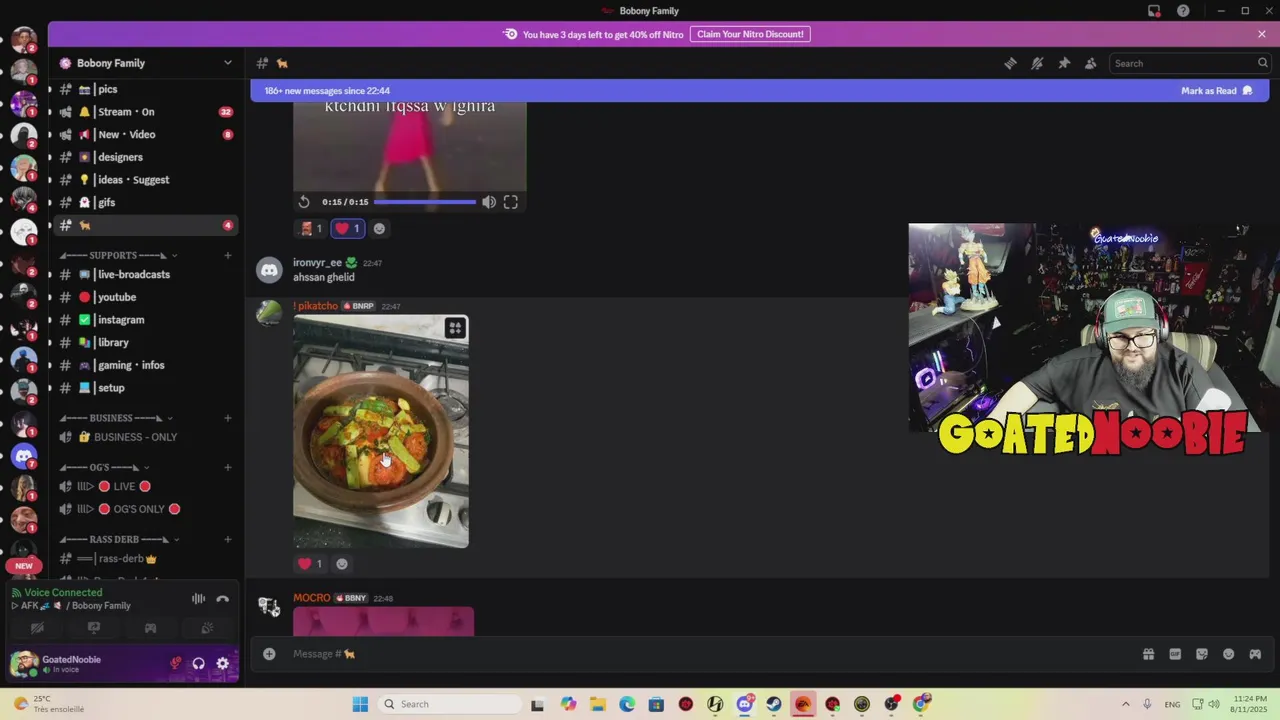Start an activity game controller button

(150, 628)
